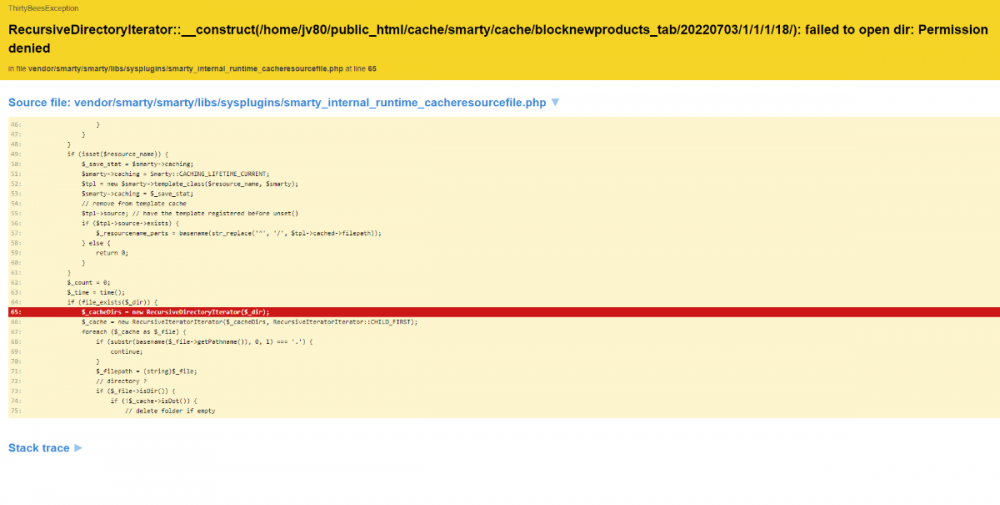
Task: Click the Source file heading link
Action: click(x=277, y=103)
